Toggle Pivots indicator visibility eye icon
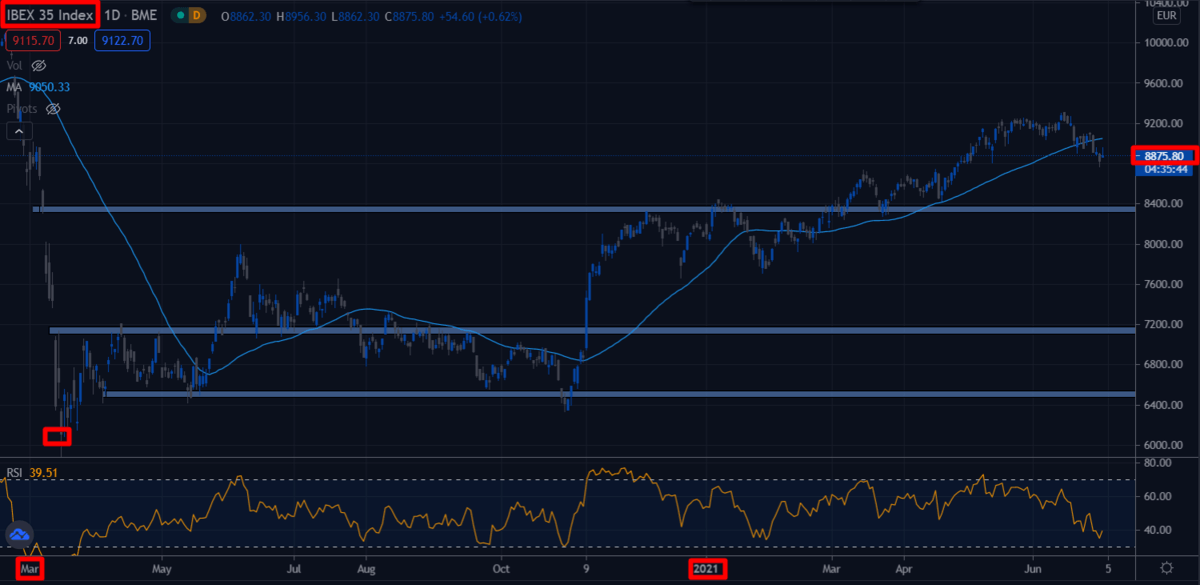Screen dimensions: 1200x585 tap(54, 108)
